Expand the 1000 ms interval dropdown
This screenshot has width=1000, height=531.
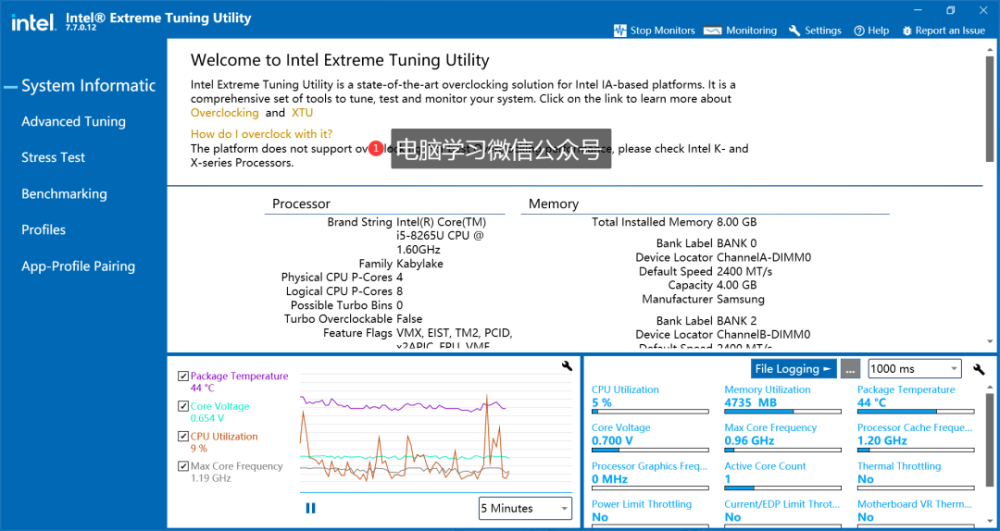tap(914, 369)
